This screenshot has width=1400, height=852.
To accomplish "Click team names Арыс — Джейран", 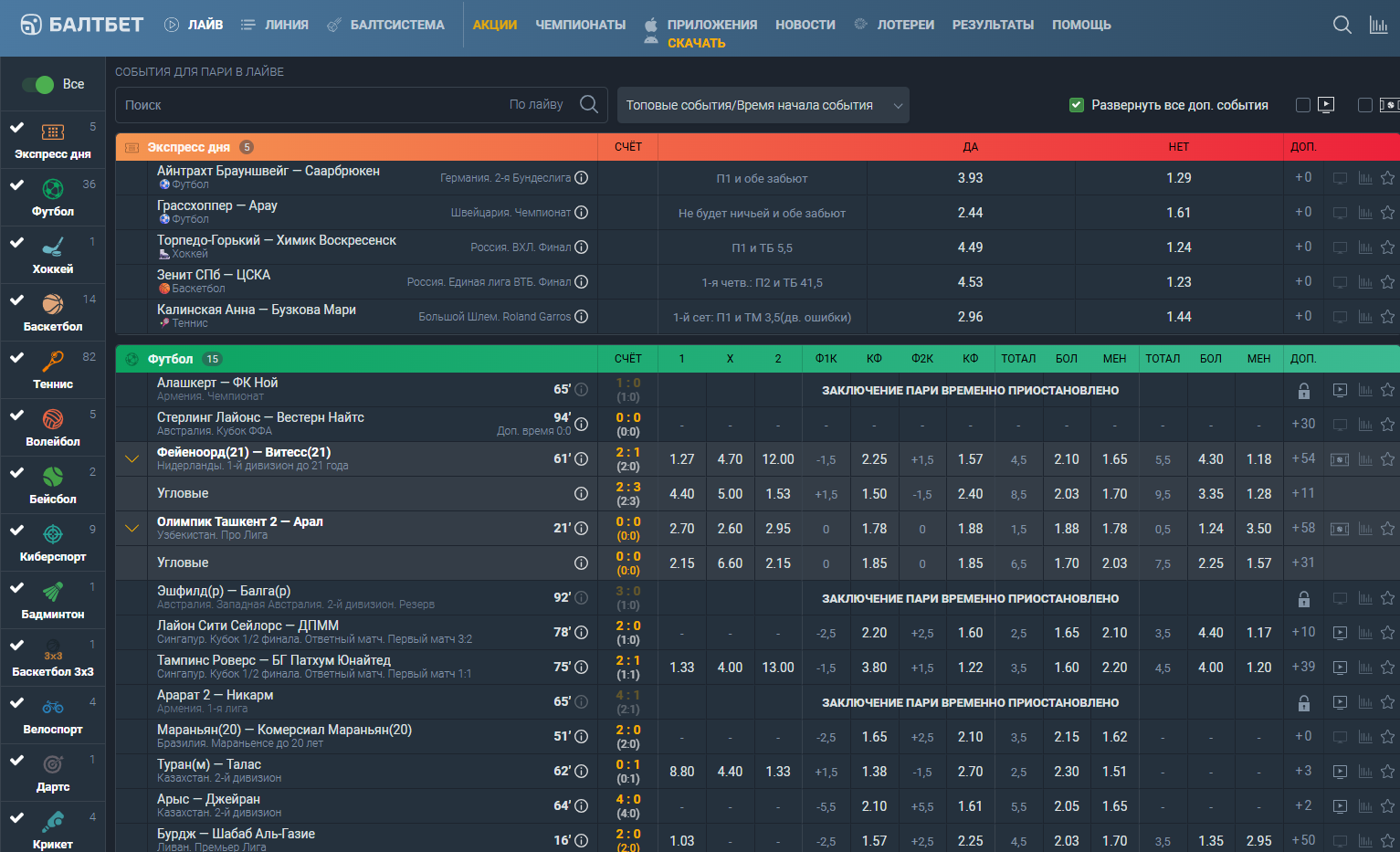I will (209, 799).
